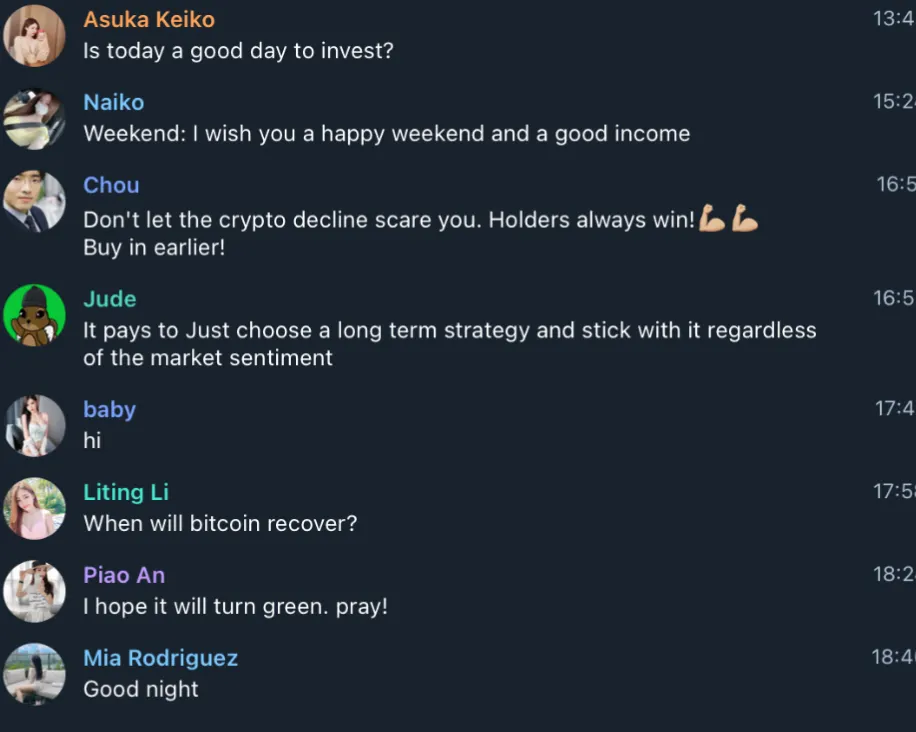916x732 pixels.
Task: Click the sender name Chou
Action: (x=111, y=186)
